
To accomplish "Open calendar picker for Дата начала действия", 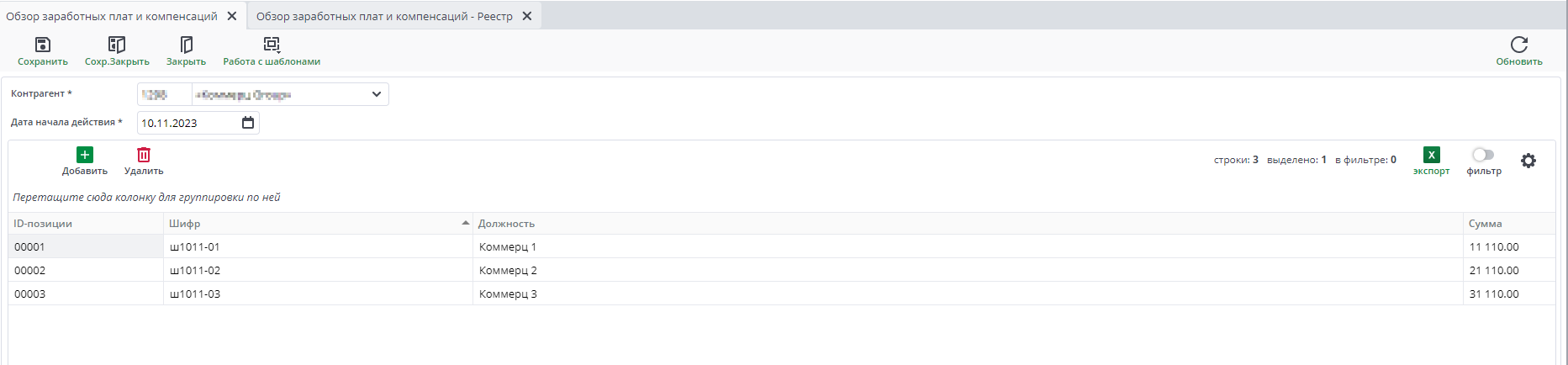I will pyautogui.click(x=248, y=123).
